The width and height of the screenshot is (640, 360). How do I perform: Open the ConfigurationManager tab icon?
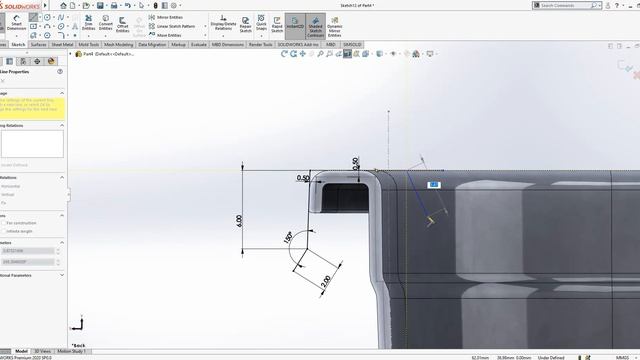point(23,61)
